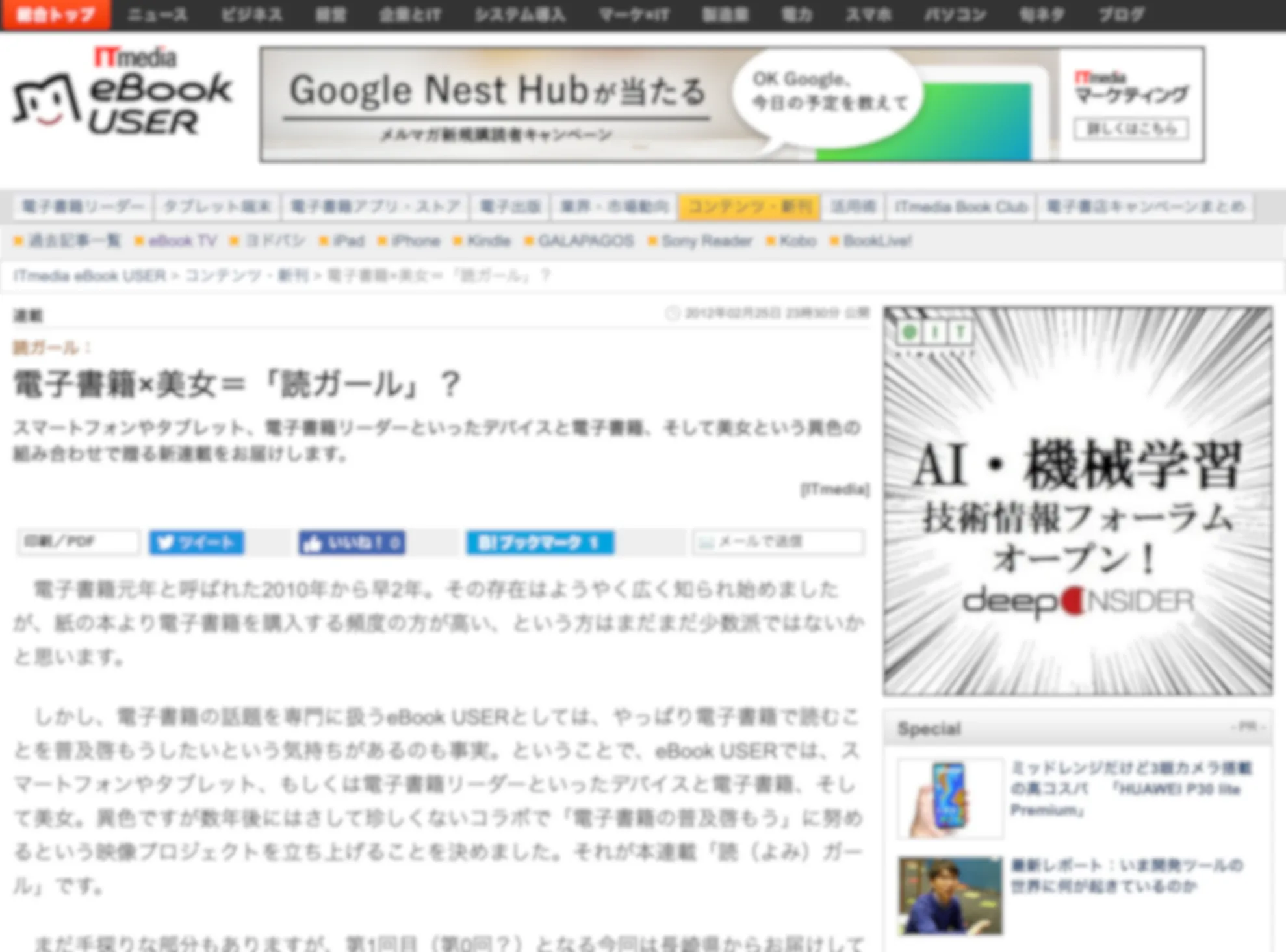Click the Hatena B! ブックマーク button
Image resolution: width=1286 pixels, height=952 pixels.
539,543
